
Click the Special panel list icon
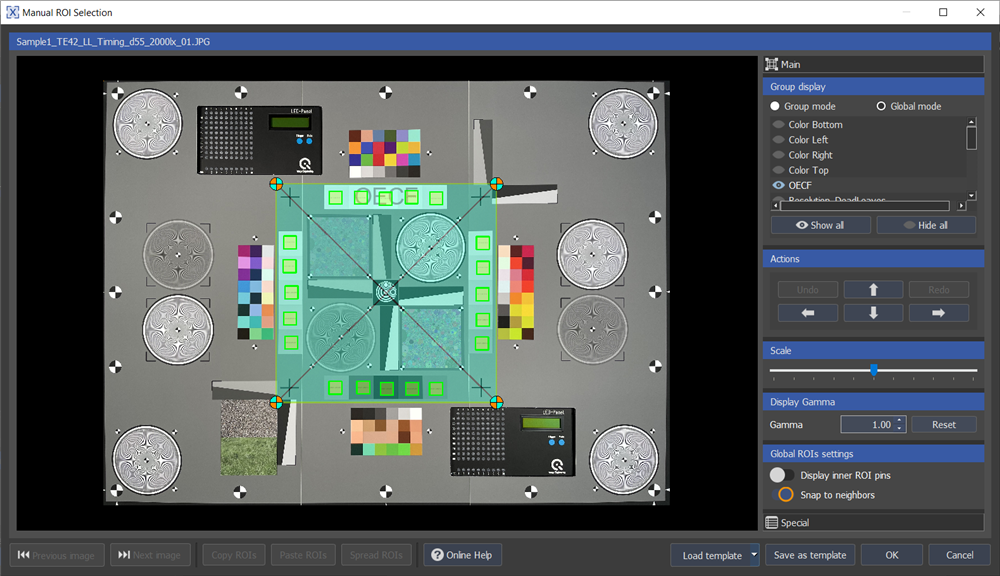[x=772, y=522]
